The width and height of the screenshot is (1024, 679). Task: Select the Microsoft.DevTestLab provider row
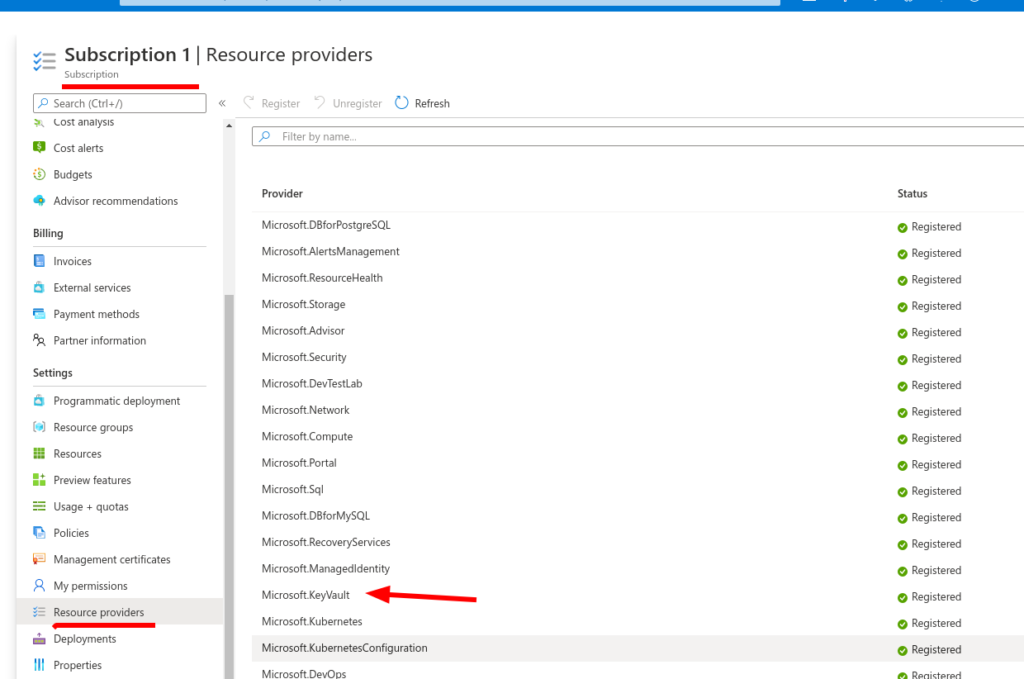[x=637, y=384]
